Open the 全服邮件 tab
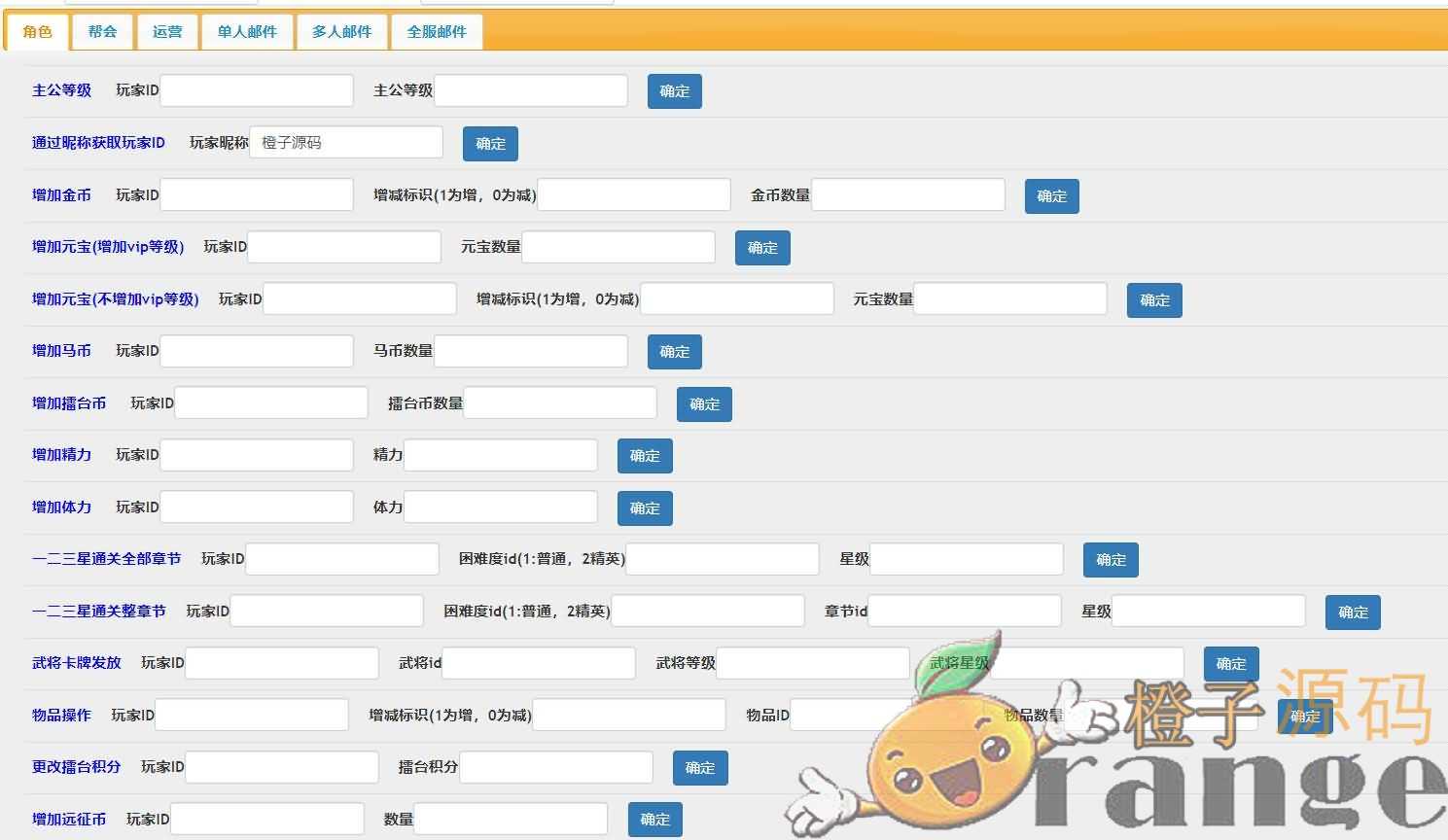 [436, 31]
